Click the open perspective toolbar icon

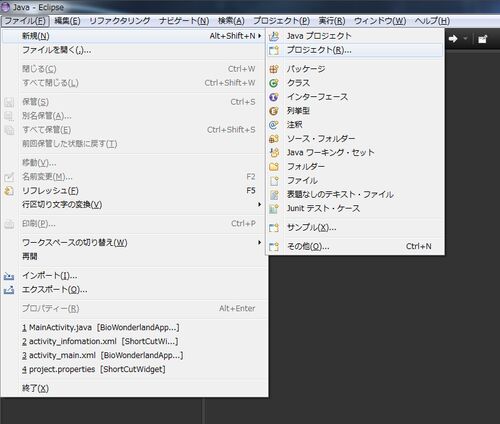pyautogui.click(x=483, y=39)
